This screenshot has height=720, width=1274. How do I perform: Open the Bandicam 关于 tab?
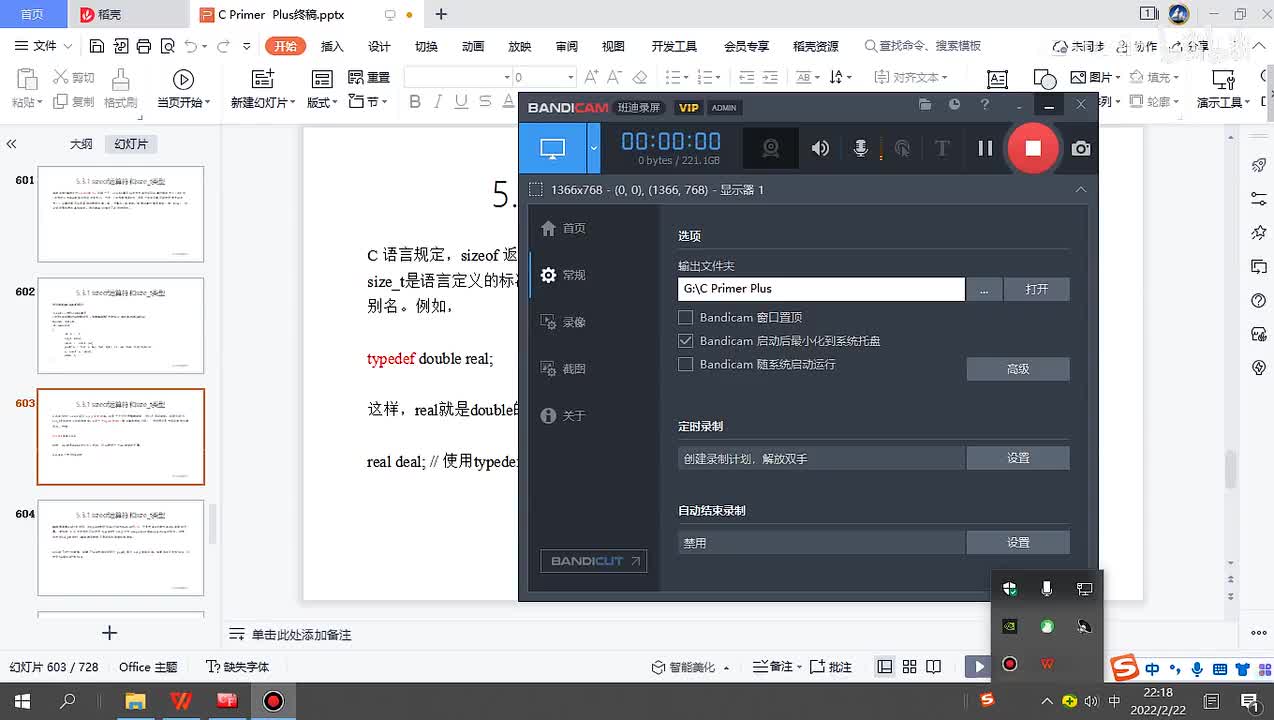(x=563, y=415)
